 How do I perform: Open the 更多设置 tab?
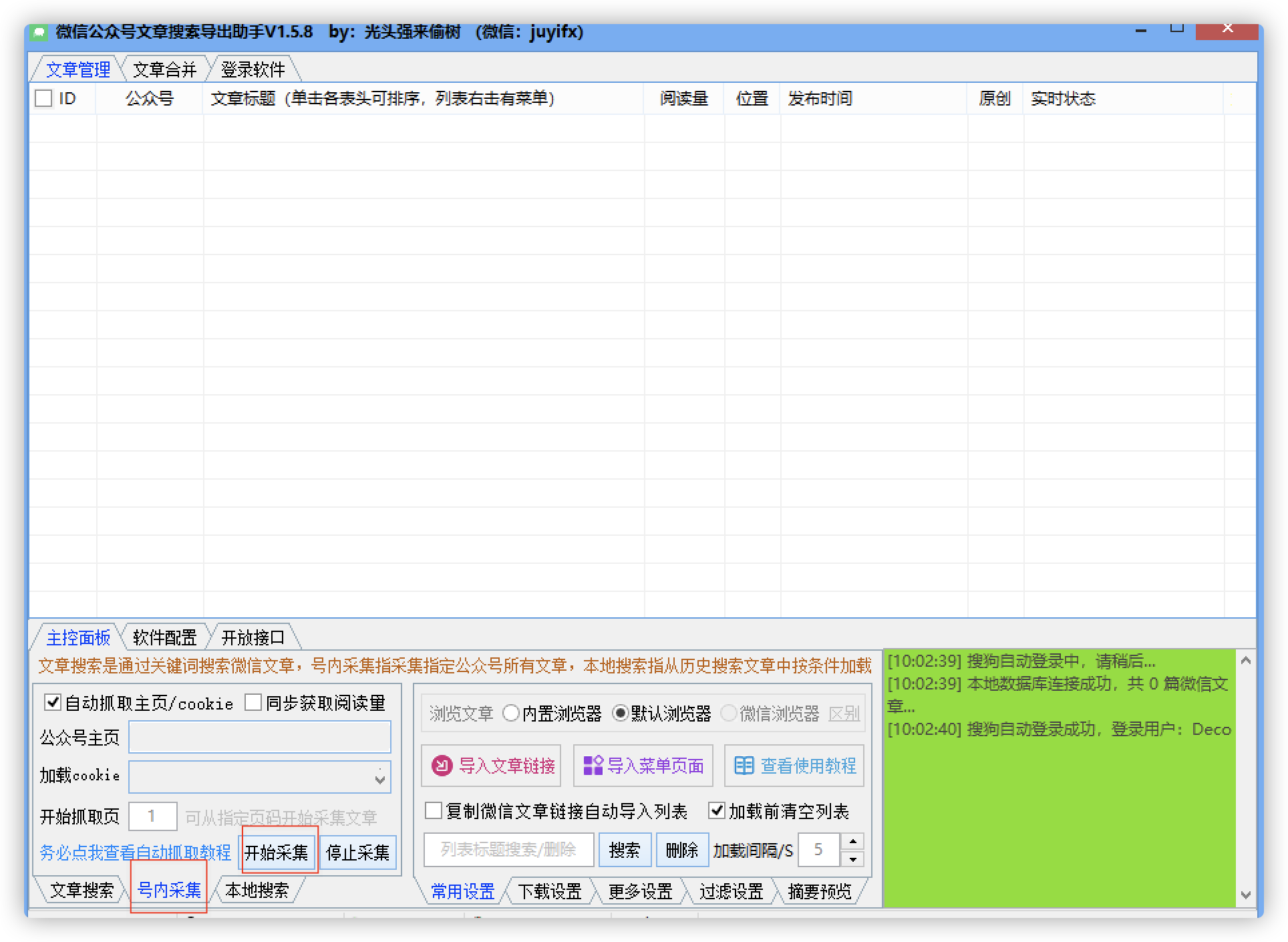tap(640, 891)
